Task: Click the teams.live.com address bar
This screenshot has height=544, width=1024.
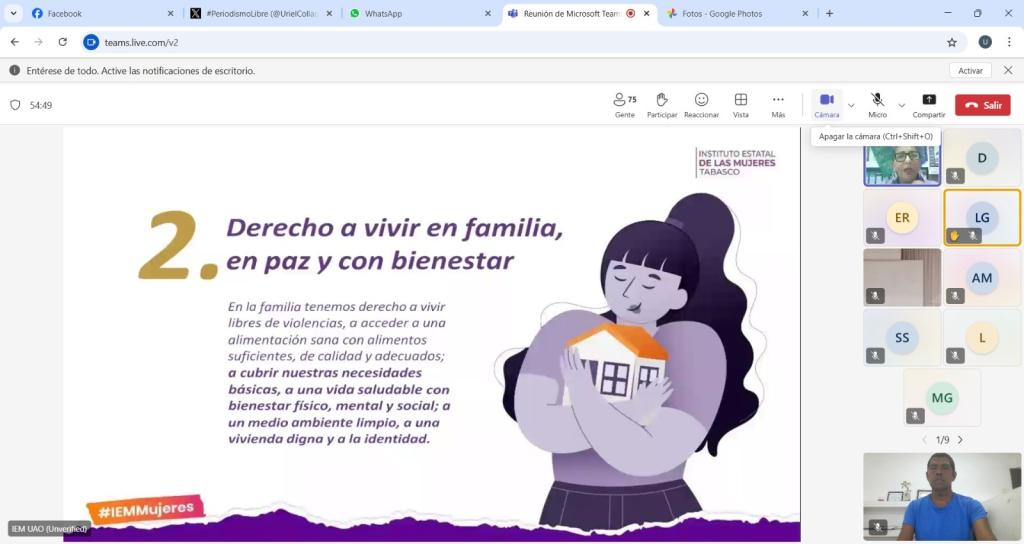Action: (x=500, y=42)
